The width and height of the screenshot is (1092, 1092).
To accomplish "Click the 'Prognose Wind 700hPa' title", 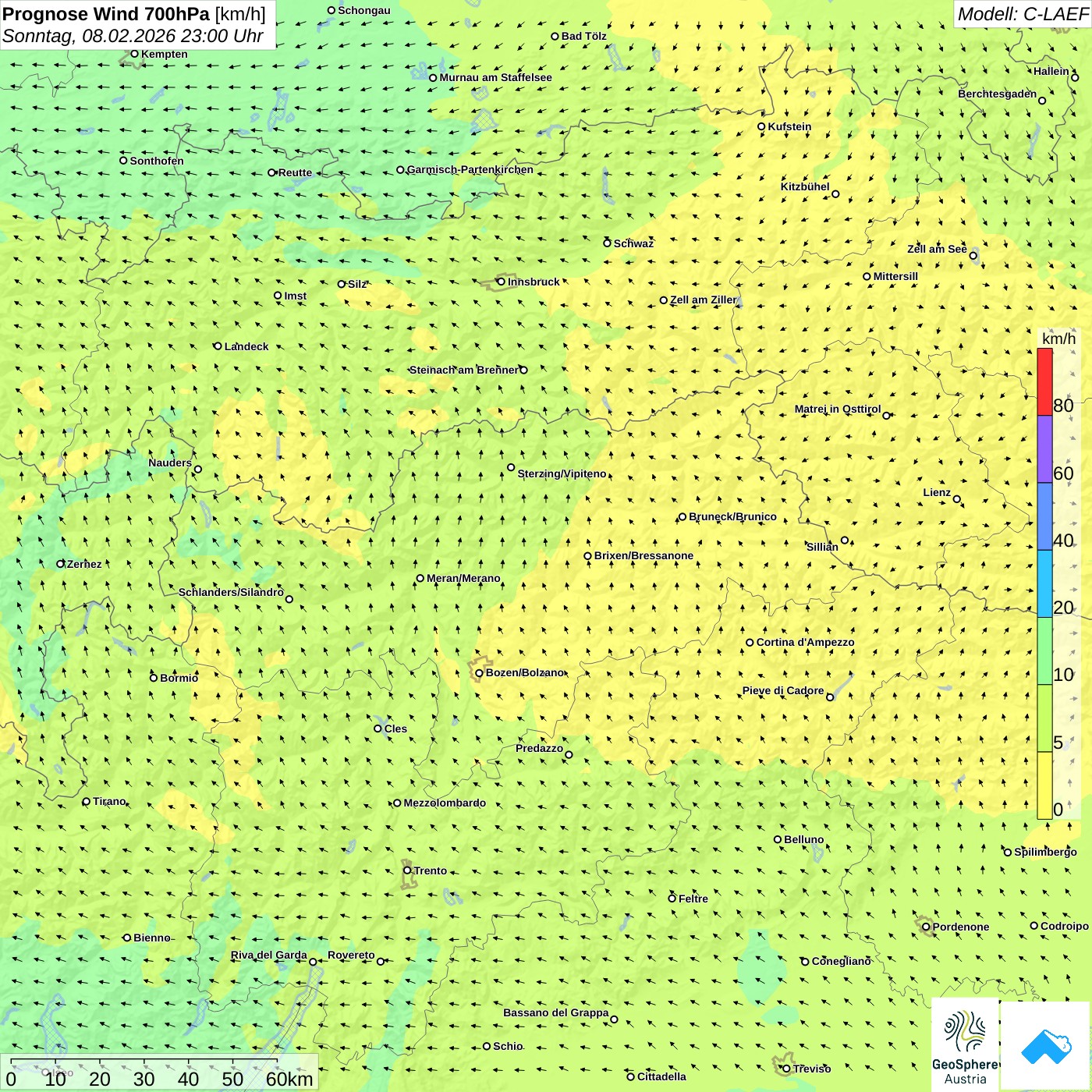I will coord(106,14).
